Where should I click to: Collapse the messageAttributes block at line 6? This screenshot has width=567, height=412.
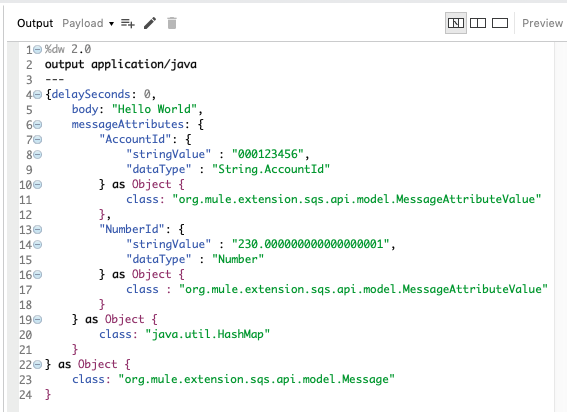coord(38,125)
